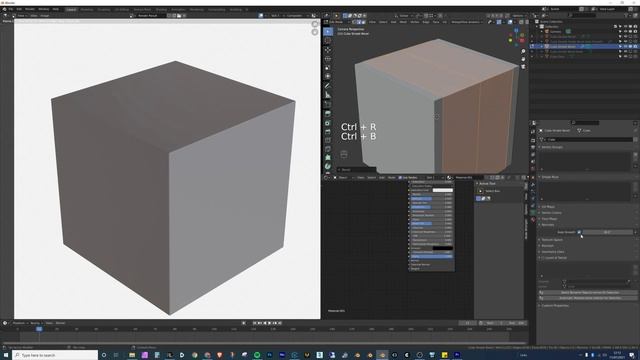The image size is (640, 360).
Task: Open the Modifiers wrench properties tab
Action: tap(533, 185)
